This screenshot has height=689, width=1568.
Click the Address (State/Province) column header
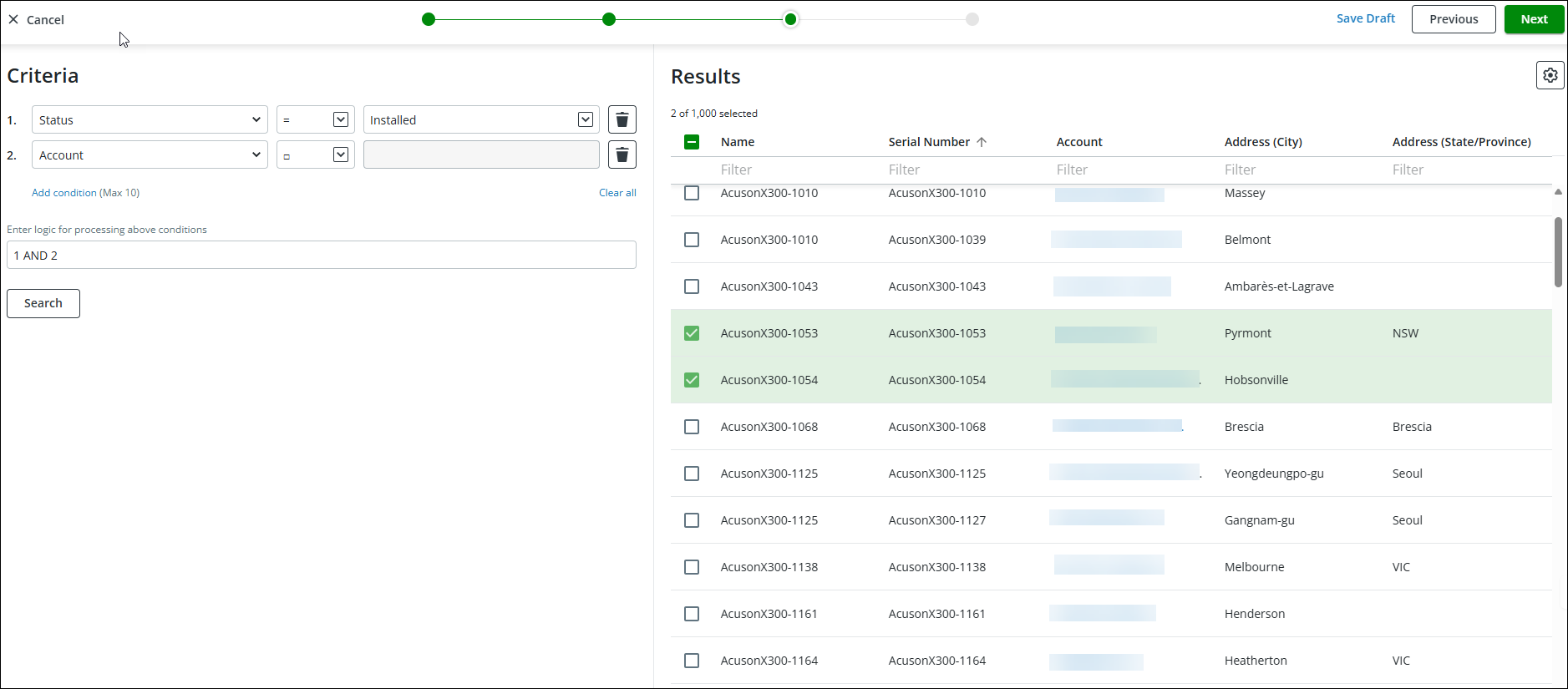click(1461, 142)
